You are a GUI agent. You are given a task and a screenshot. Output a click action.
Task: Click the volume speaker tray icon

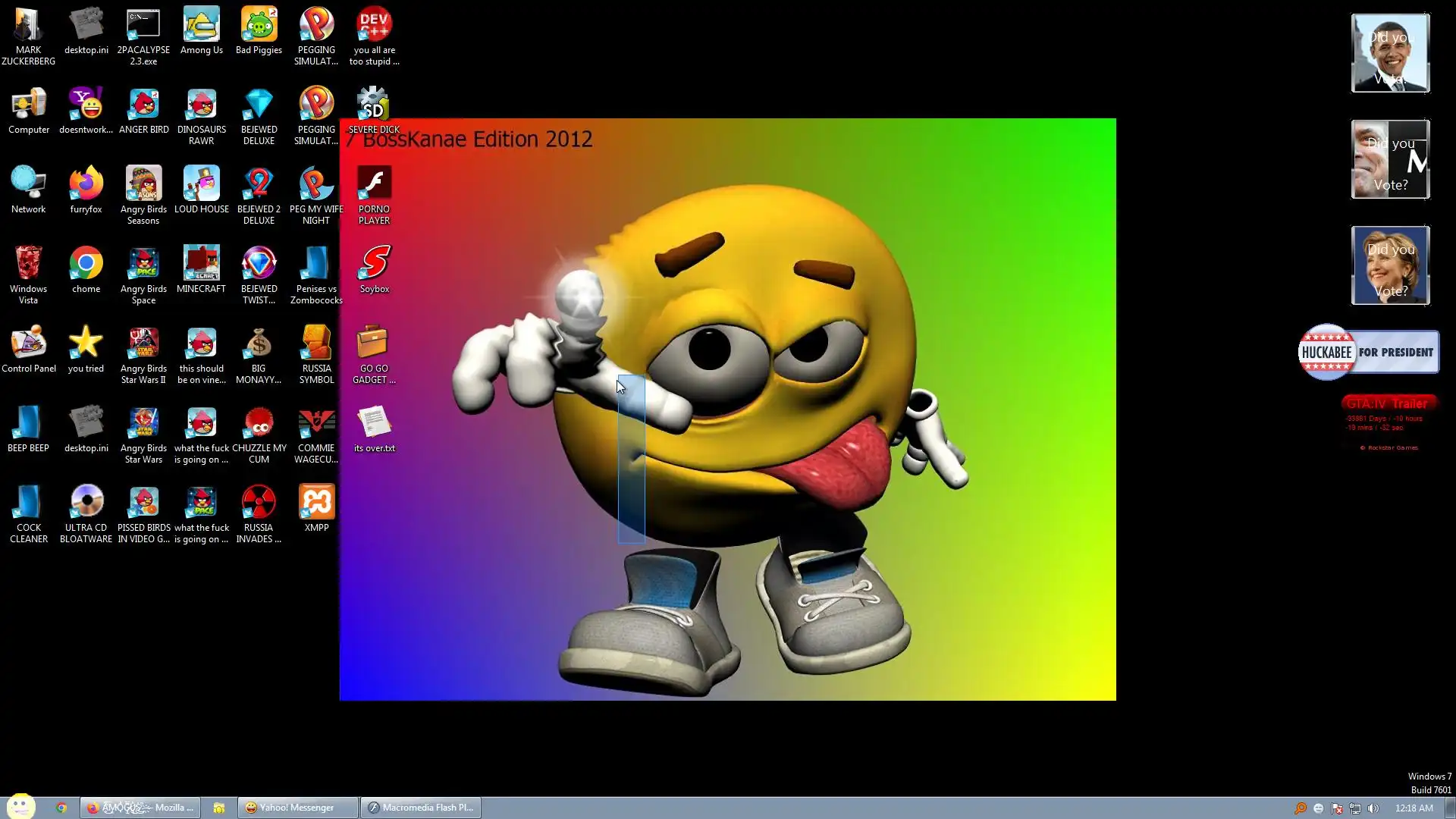pyautogui.click(x=1373, y=808)
